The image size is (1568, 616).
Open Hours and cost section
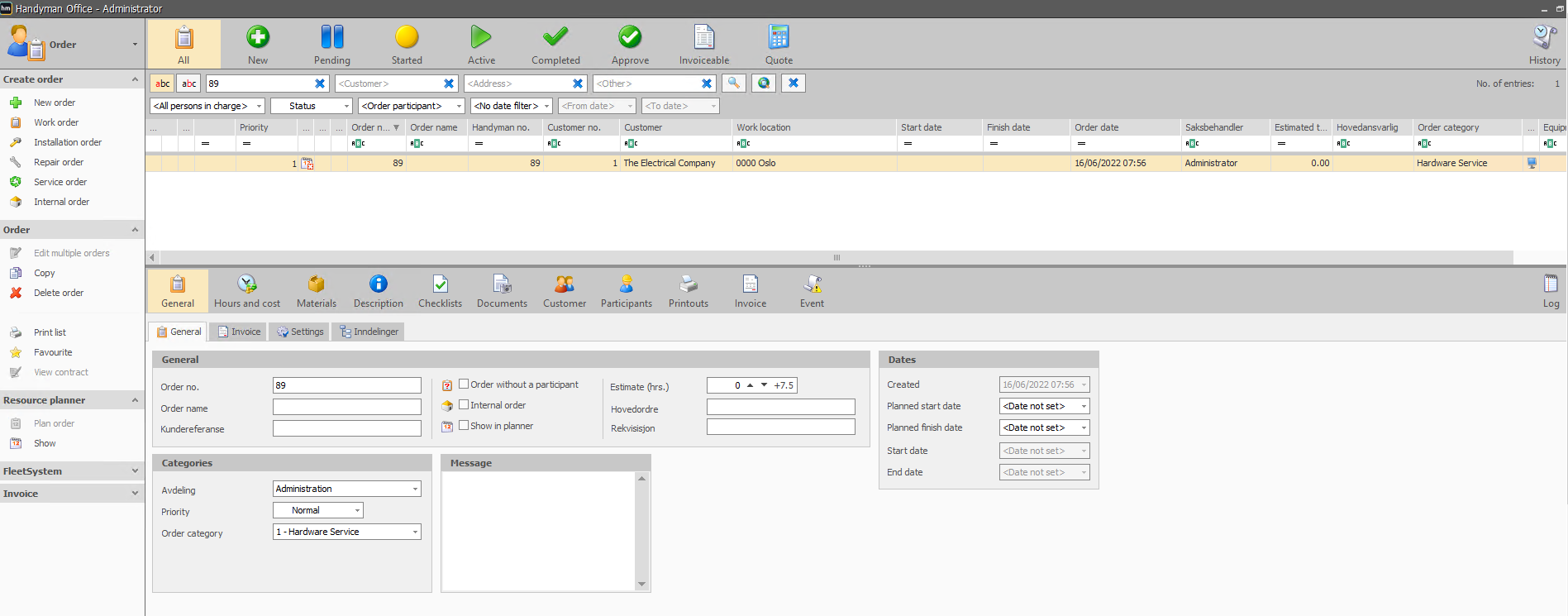tap(247, 292)
